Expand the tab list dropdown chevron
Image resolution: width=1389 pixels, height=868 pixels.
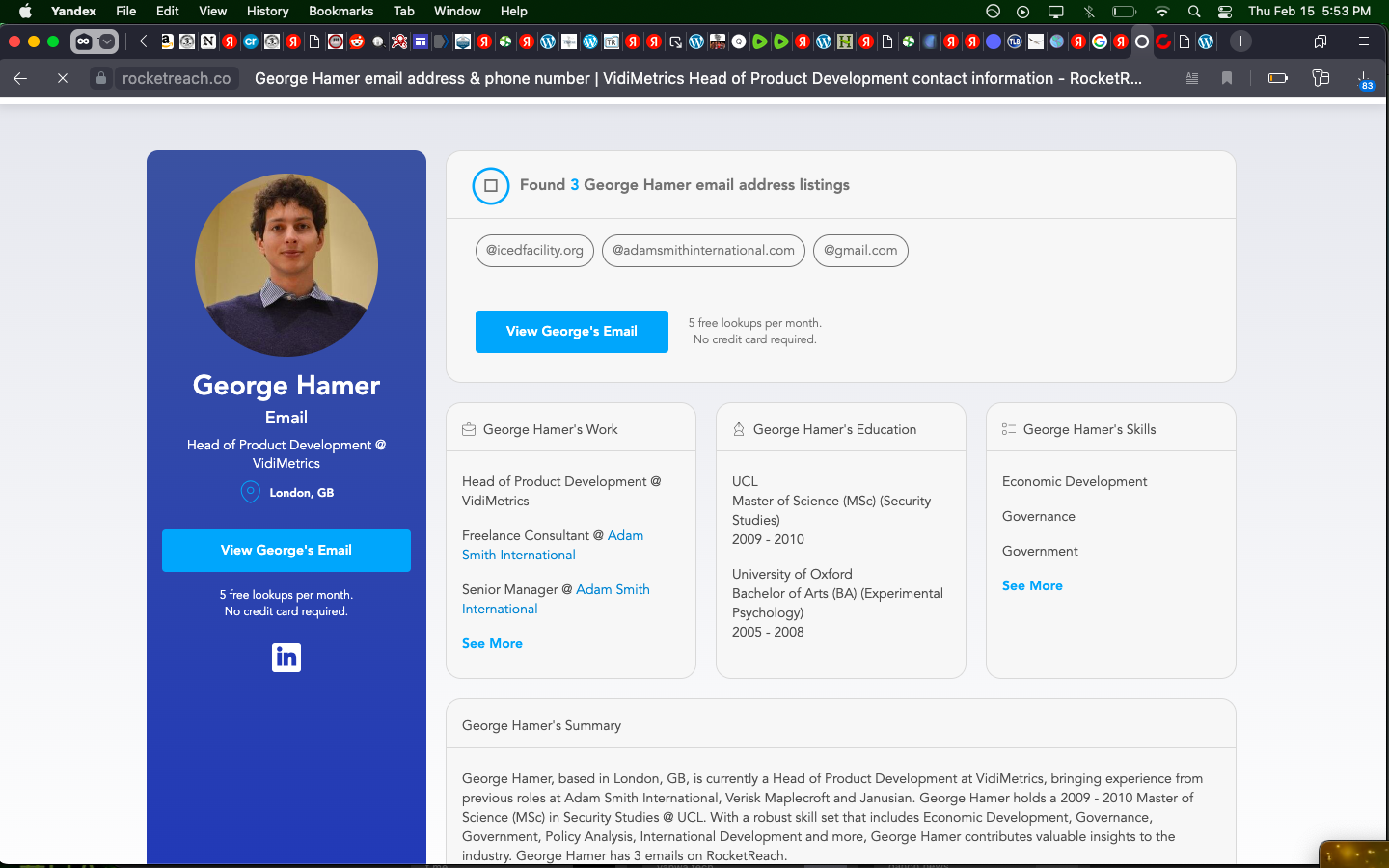[x=107, y=41]
